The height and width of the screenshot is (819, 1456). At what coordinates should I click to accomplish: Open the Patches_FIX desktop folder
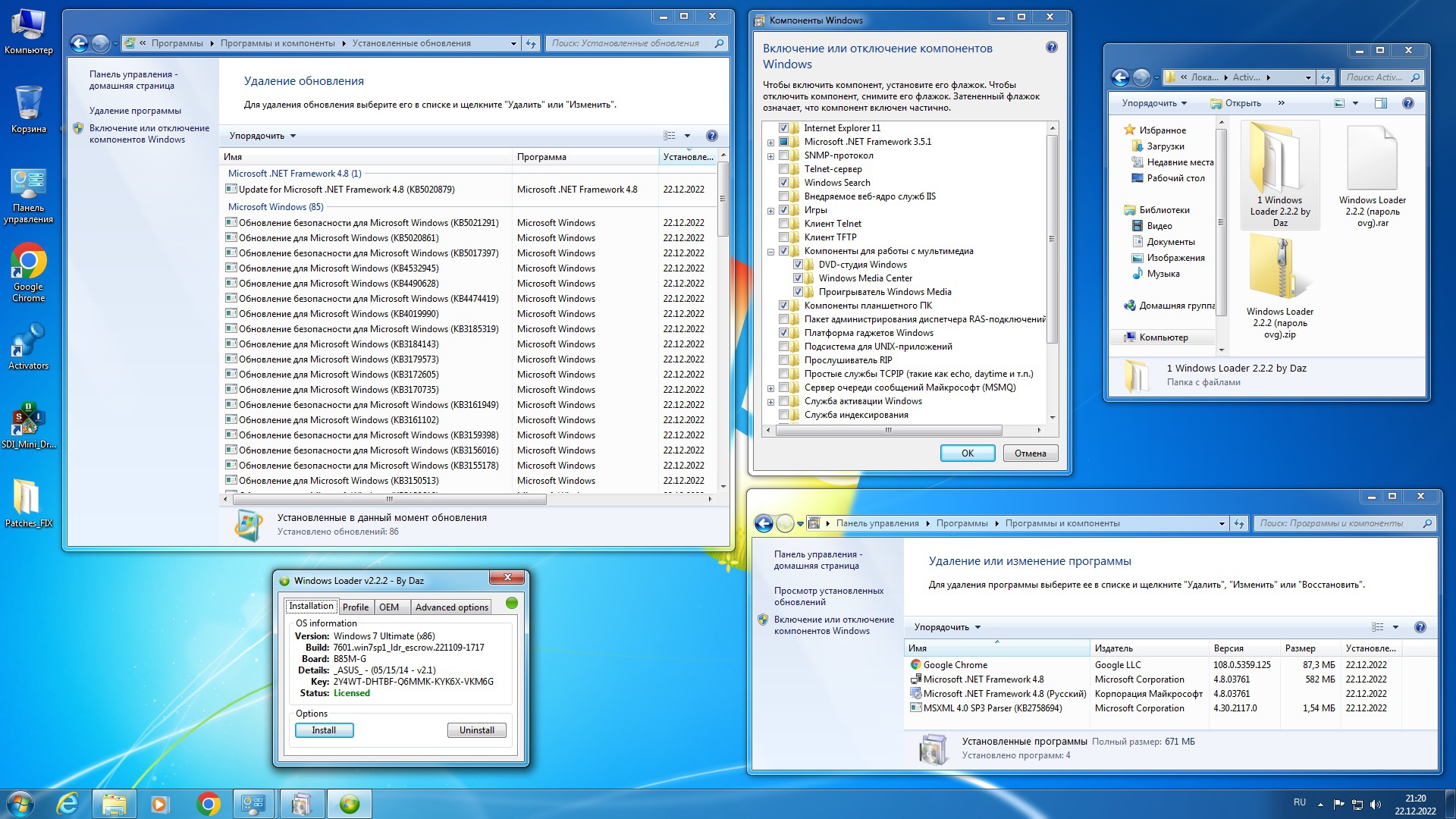(28, 504)
